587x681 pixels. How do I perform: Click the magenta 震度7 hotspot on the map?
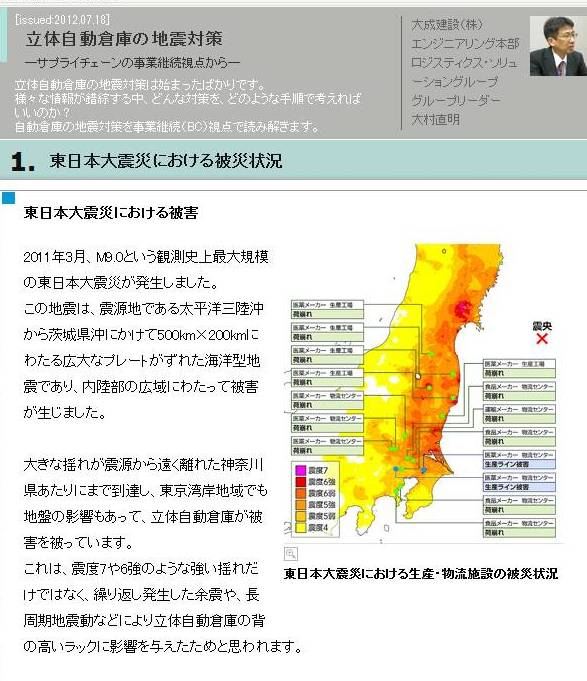(464, 309)
